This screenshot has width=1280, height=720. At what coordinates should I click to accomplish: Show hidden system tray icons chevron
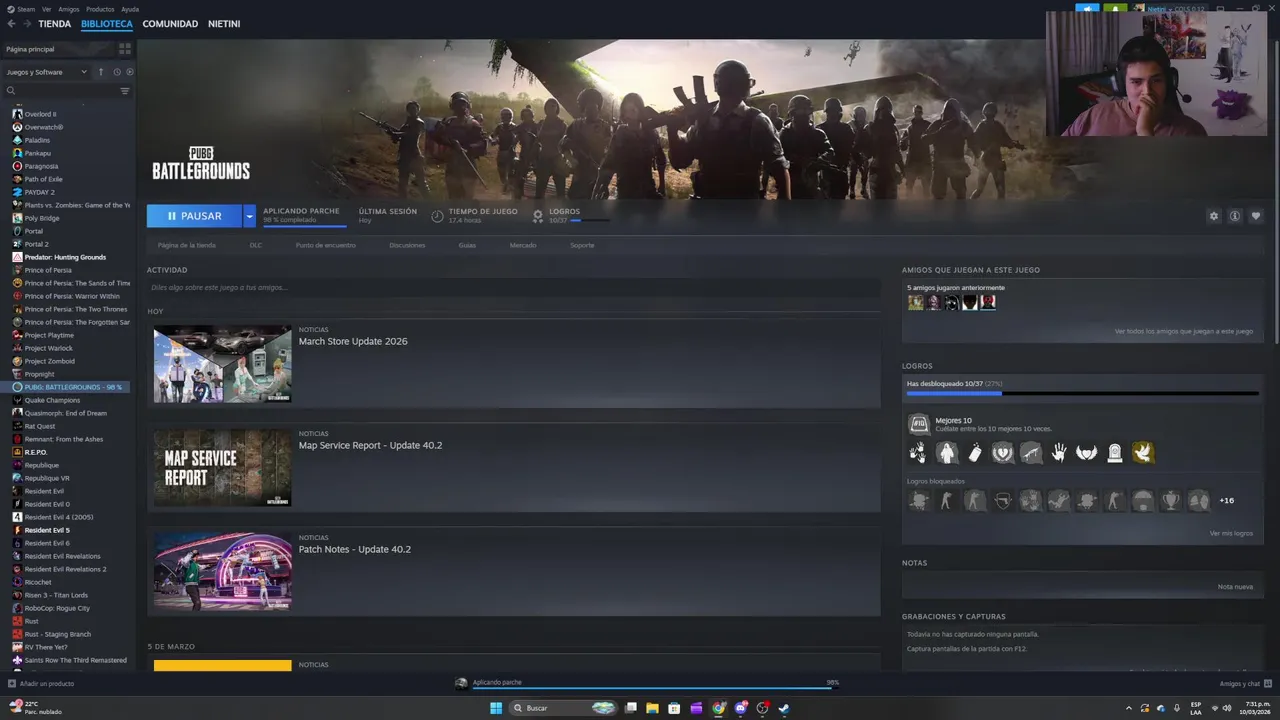pos(1131,708)
